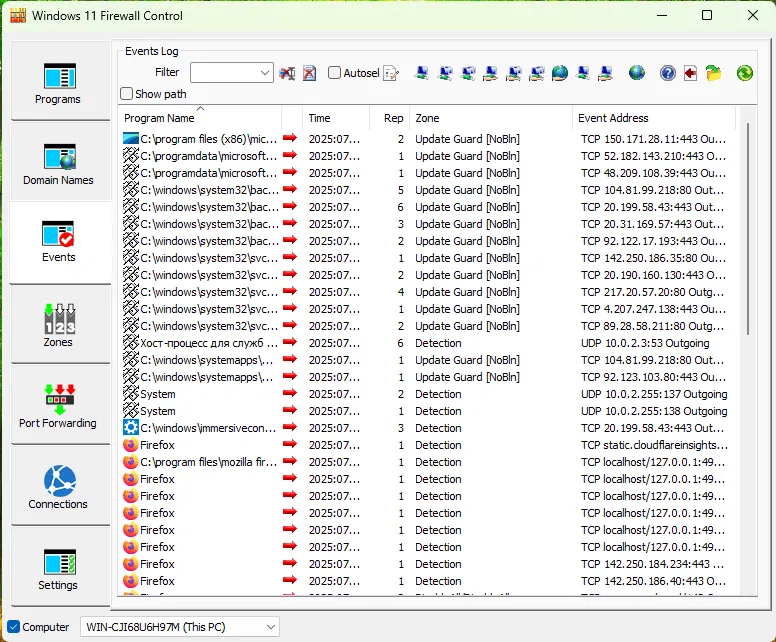Click the standalone globe icon in toolbar
The width and height of the screenshot is (776, 642).
637,73
